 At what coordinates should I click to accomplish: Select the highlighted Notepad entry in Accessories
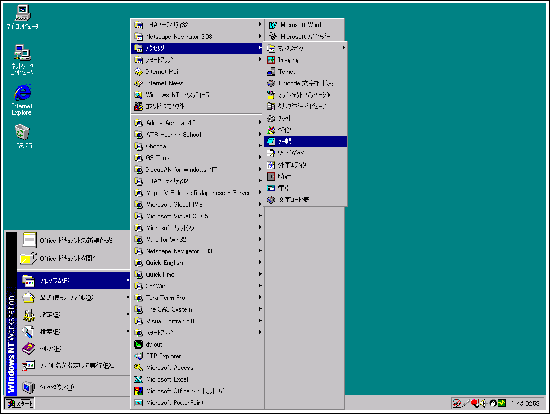point(306,141)
